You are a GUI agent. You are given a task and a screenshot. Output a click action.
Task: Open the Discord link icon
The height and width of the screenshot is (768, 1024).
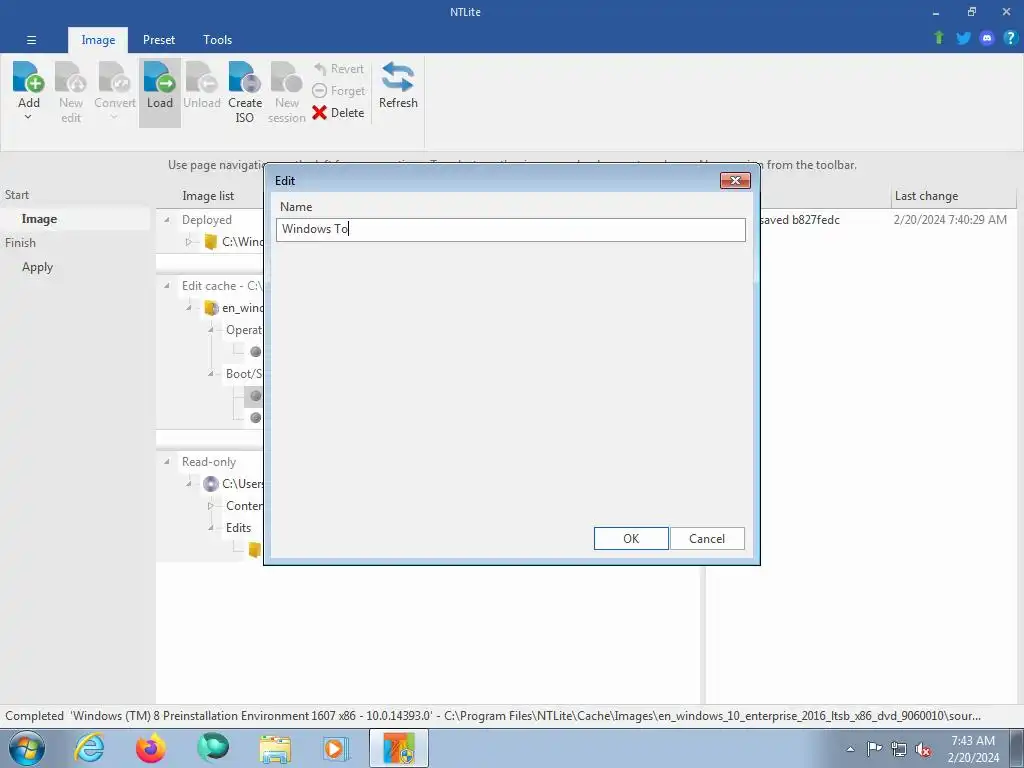[987, 38]
